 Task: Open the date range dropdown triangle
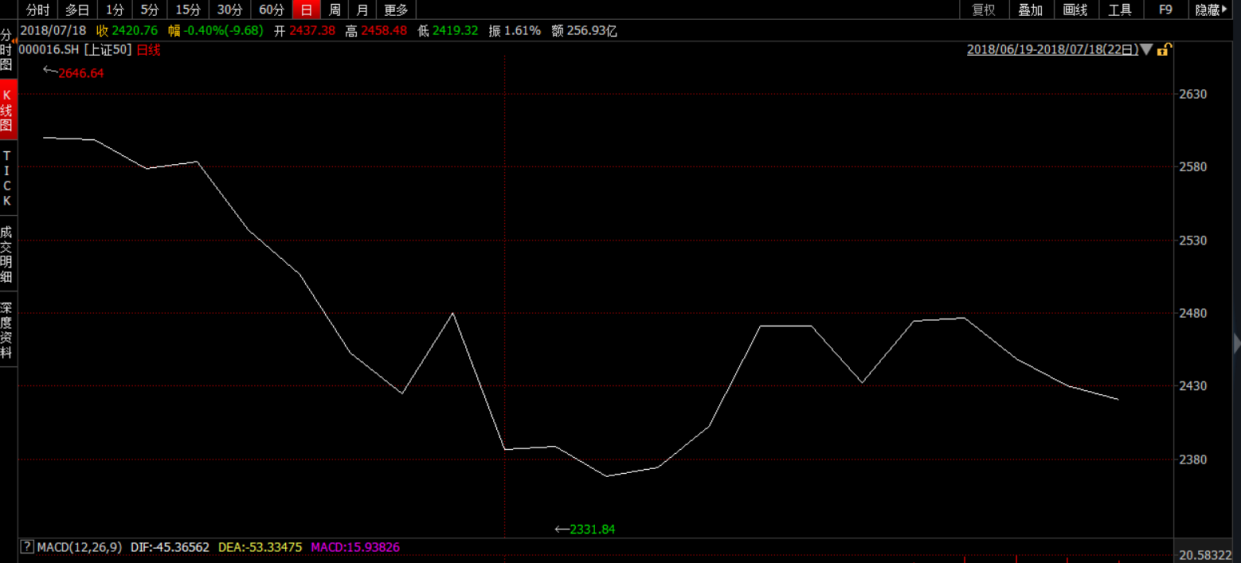(1147, 49)
